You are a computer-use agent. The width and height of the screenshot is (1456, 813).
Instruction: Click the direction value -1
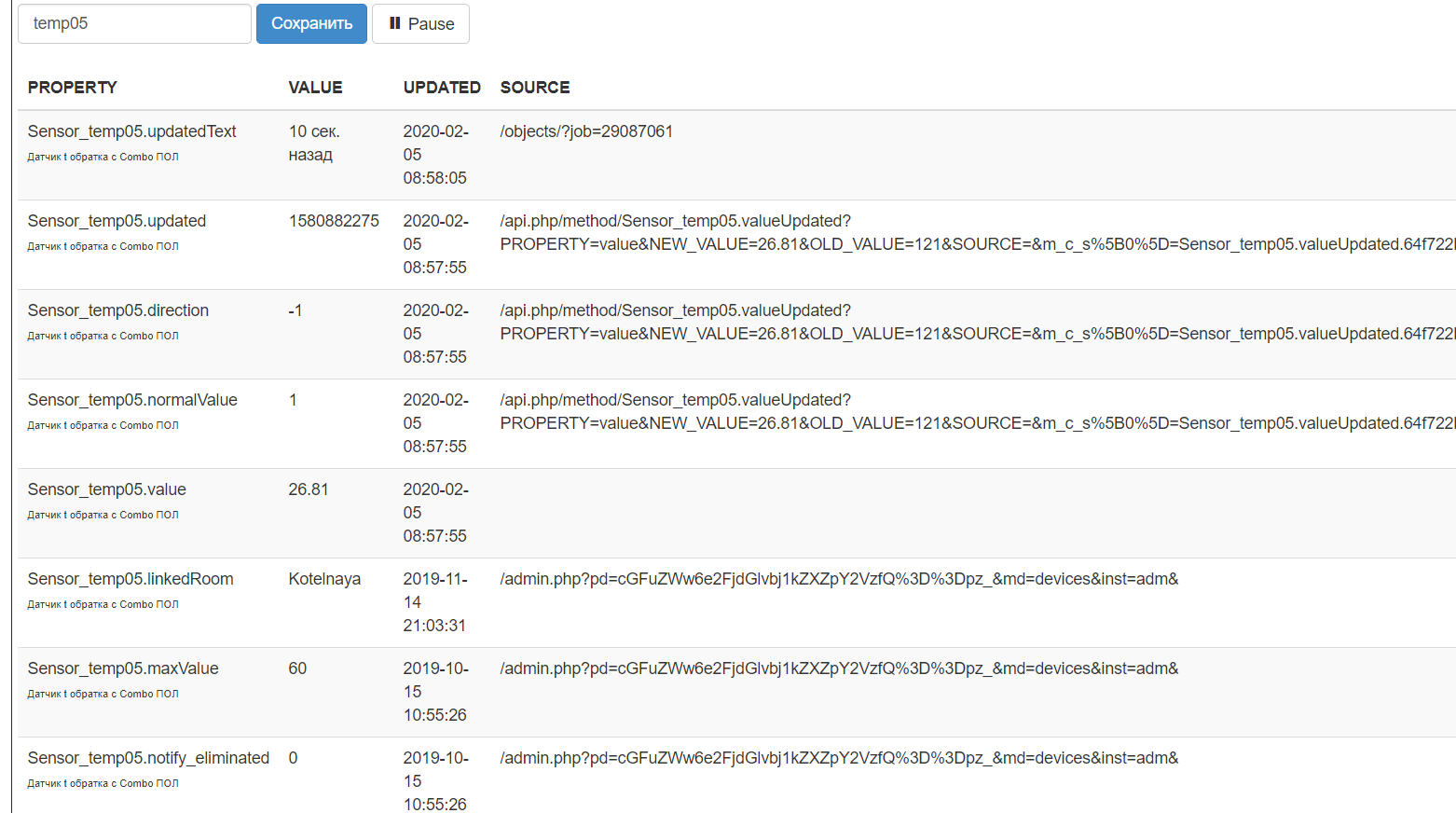tap(295, 310)
